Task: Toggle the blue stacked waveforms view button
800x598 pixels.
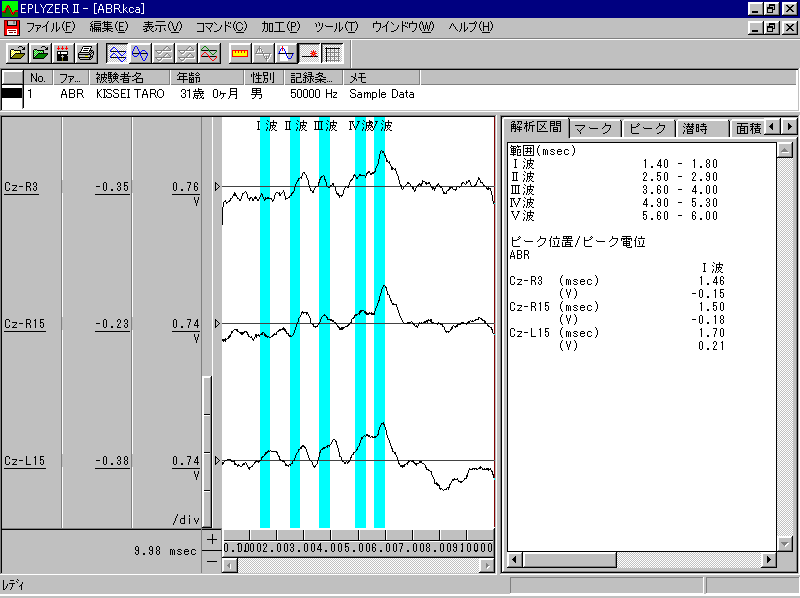Action: tap(117, 52)
